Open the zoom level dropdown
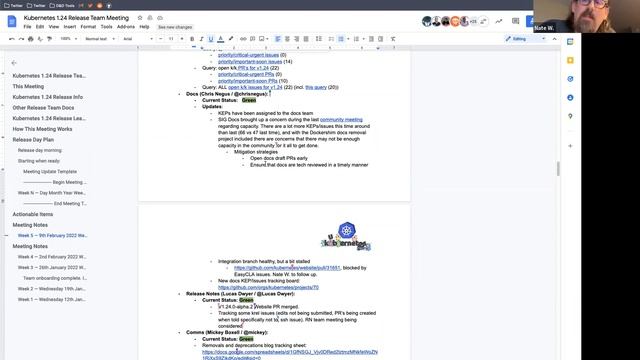 tap(68, 39)
